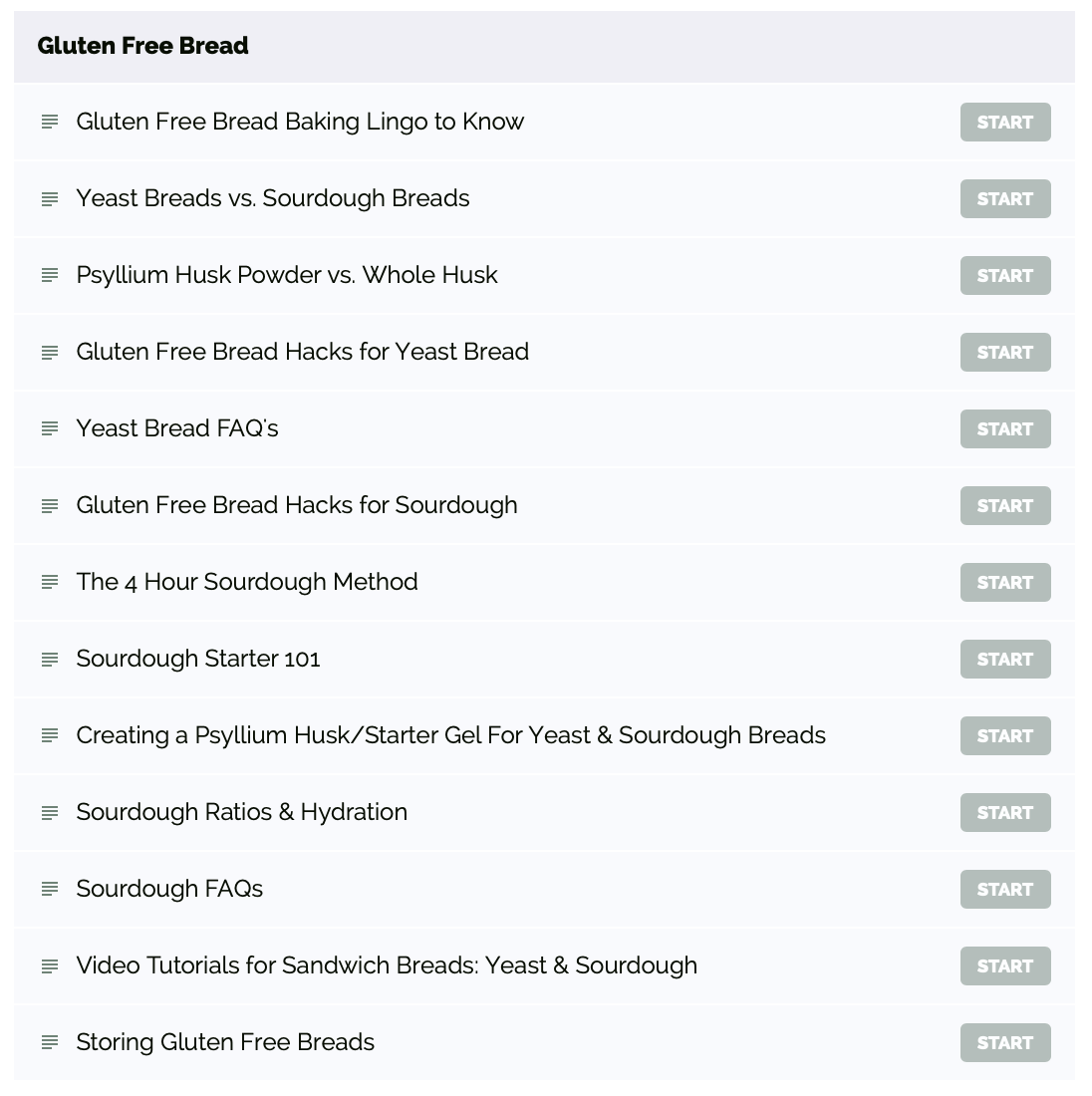Viewport: 1092px width, 1096px height.
Task: Click the lesson icon for Storing Gluten Free Breads
Action: (50, 1042)
